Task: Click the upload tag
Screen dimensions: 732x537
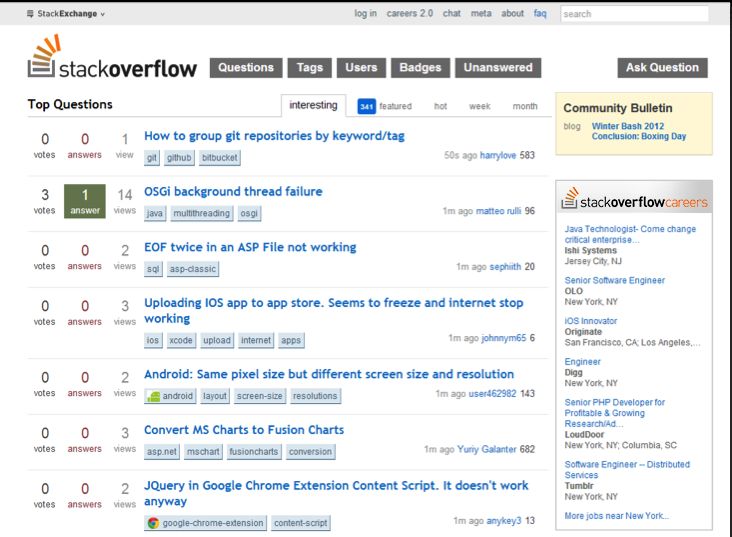Action: point(217,340)
